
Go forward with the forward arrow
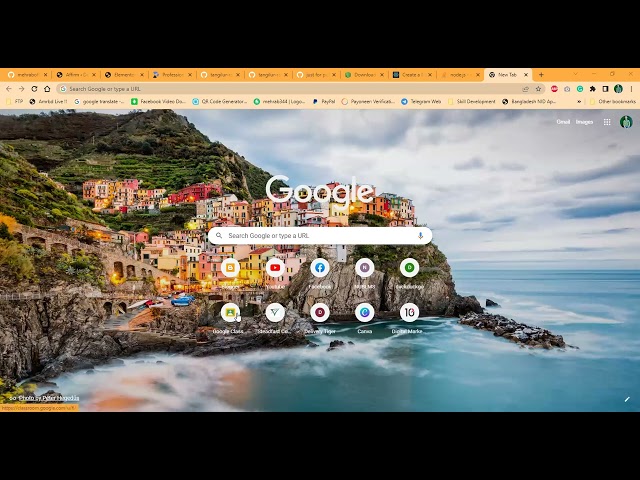(x=22, y=89)
